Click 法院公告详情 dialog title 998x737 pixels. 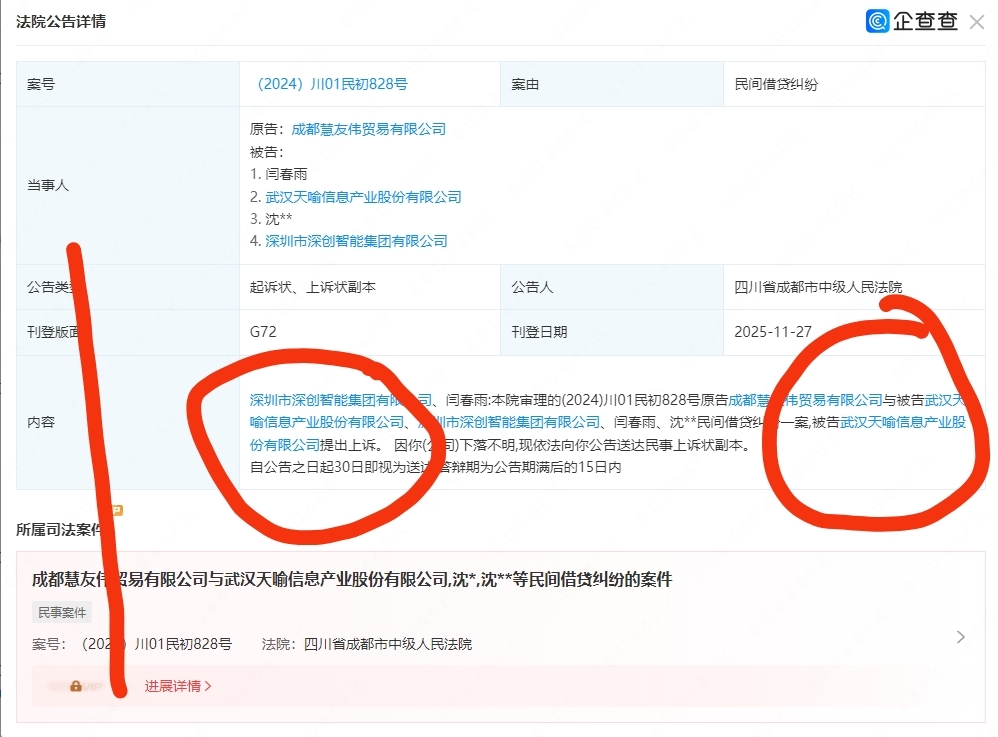(x=61, y=22)
